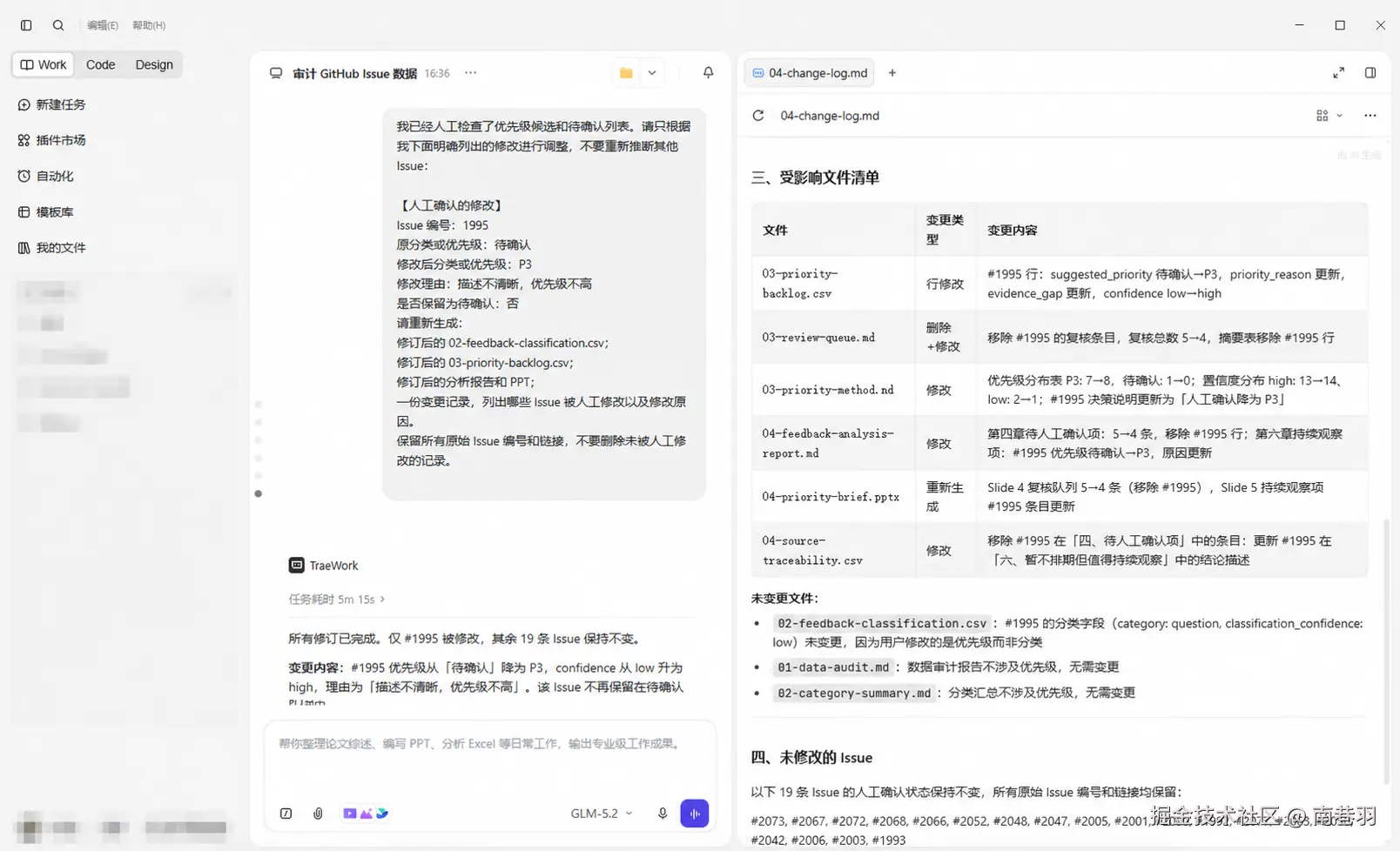
Task: Click the purple image generation icon
Action: [367, 814]
